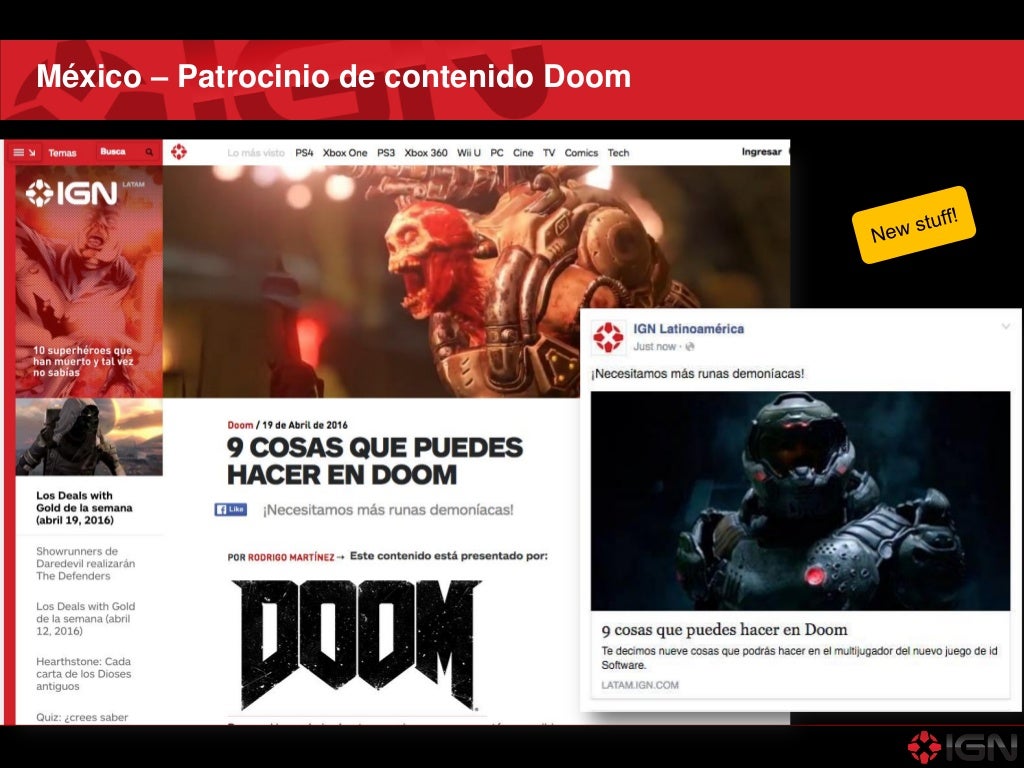Click the Ingresar login link
Image resolution: width=1024 pixels, height=768 pixels.
pyautogui.click(x=761, y=152)
